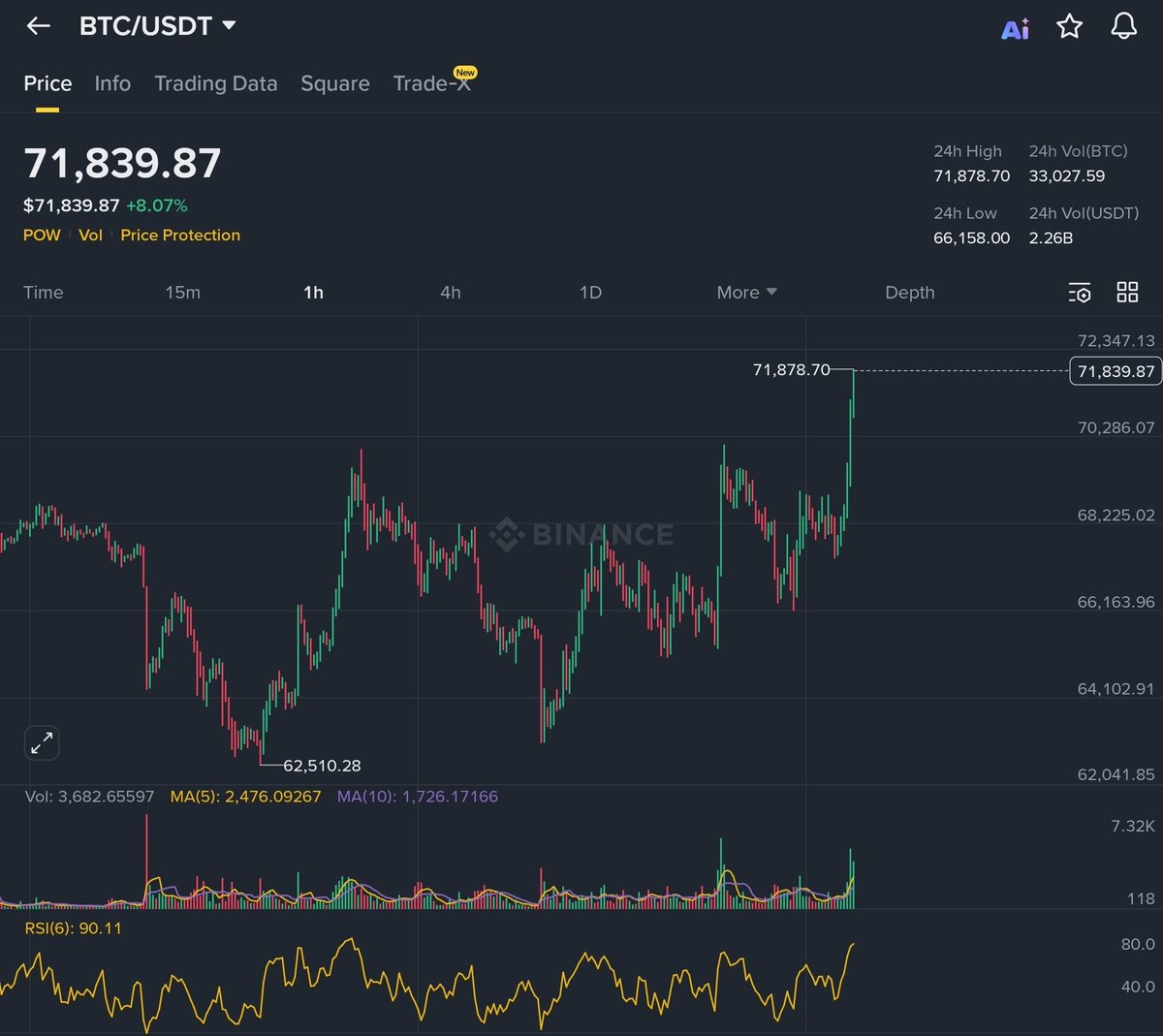
Task: Tap the chart high label 71,878.70
Action: tap(792, 369)
